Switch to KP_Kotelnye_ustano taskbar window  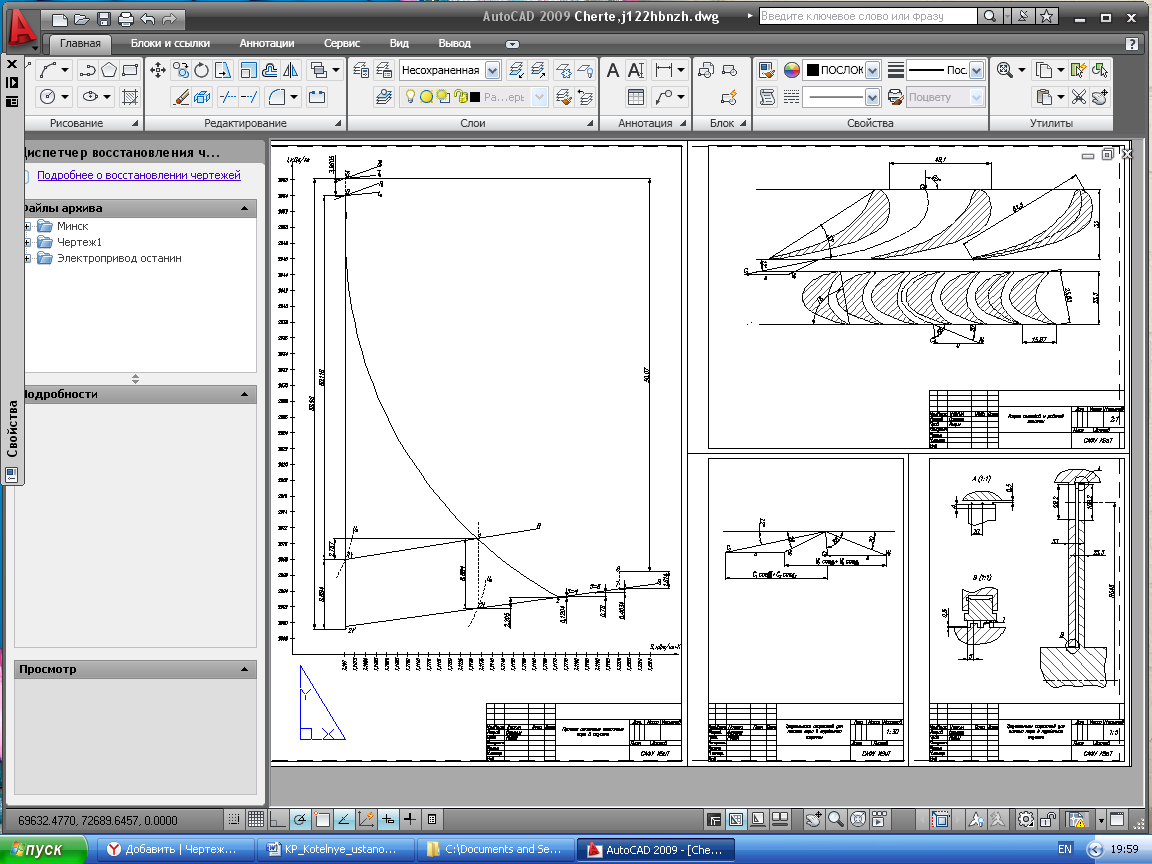click(x=338, y=849)
